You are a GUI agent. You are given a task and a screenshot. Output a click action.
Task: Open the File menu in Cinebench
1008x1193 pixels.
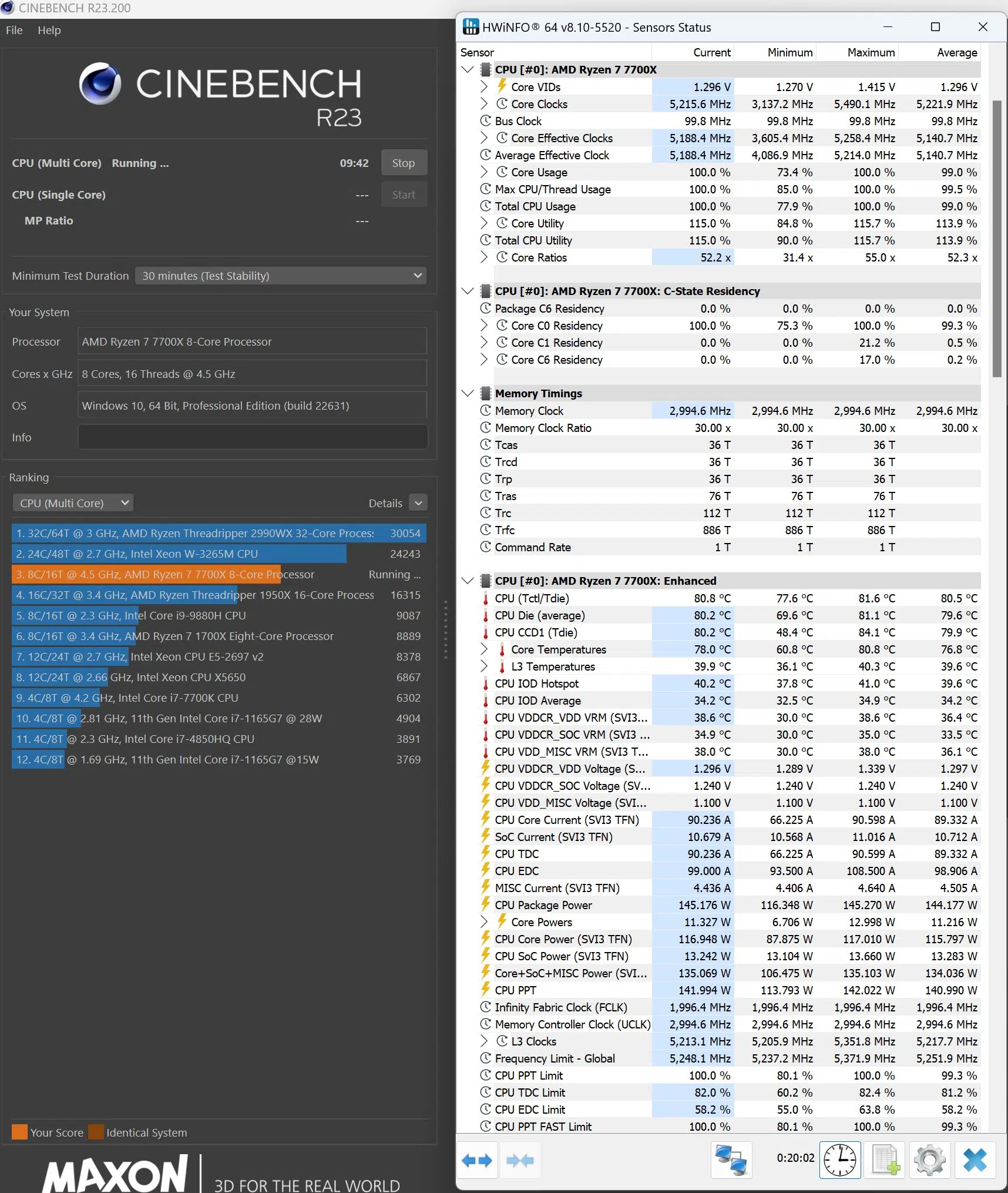click(x=14, y=30)
